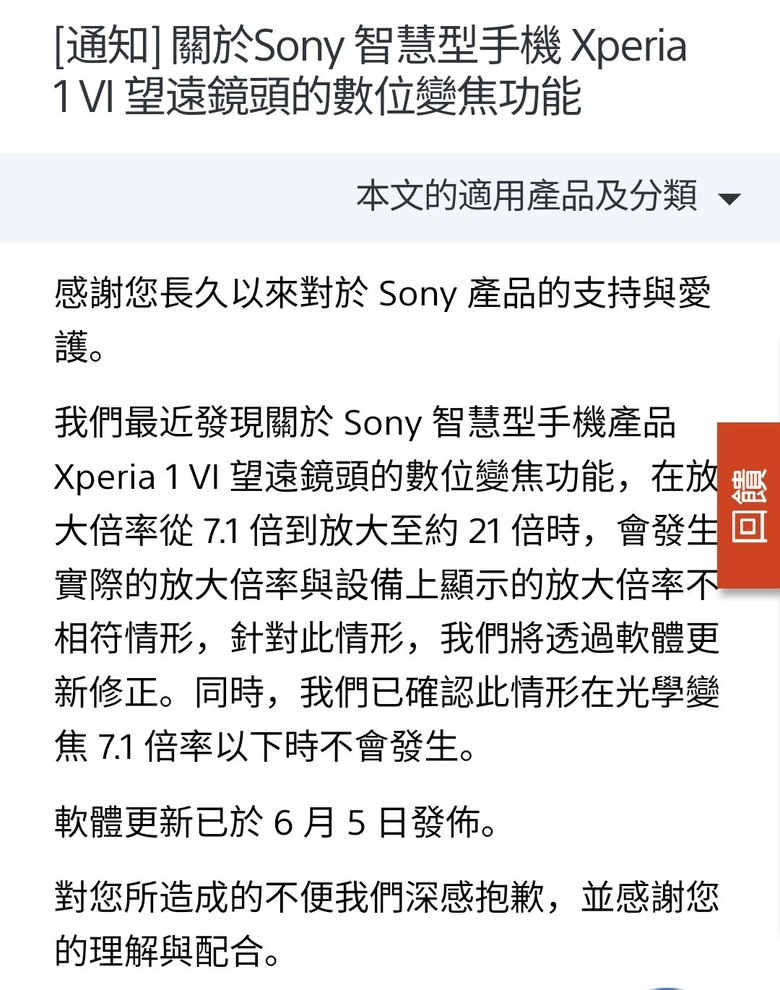
Task: Select the Xperia 1 VI text in the body
Action: coord(136,477)
